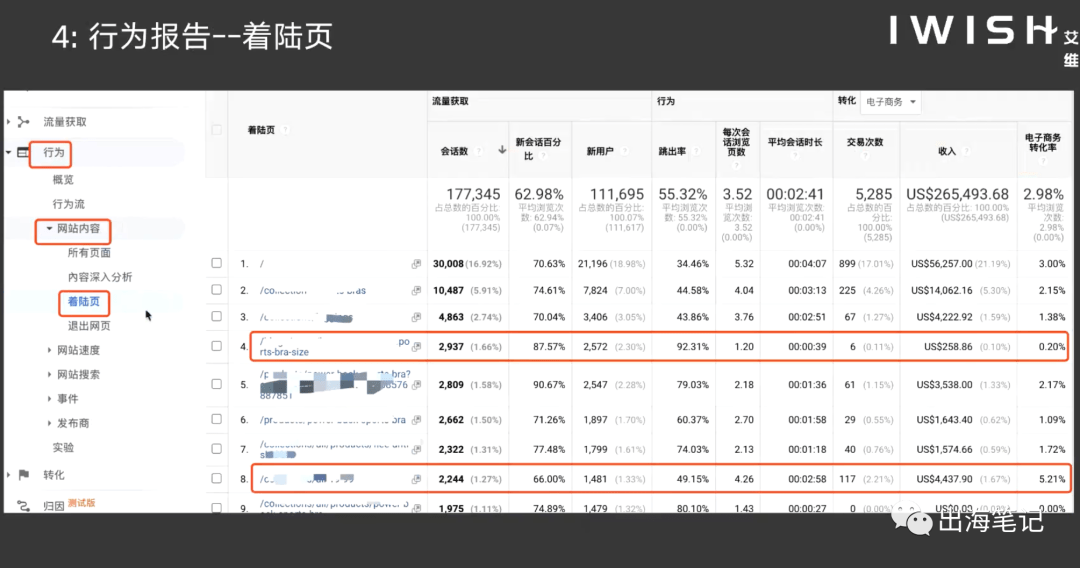
Task: Open row 1 landing page external link icon
Action: (416, 264)
